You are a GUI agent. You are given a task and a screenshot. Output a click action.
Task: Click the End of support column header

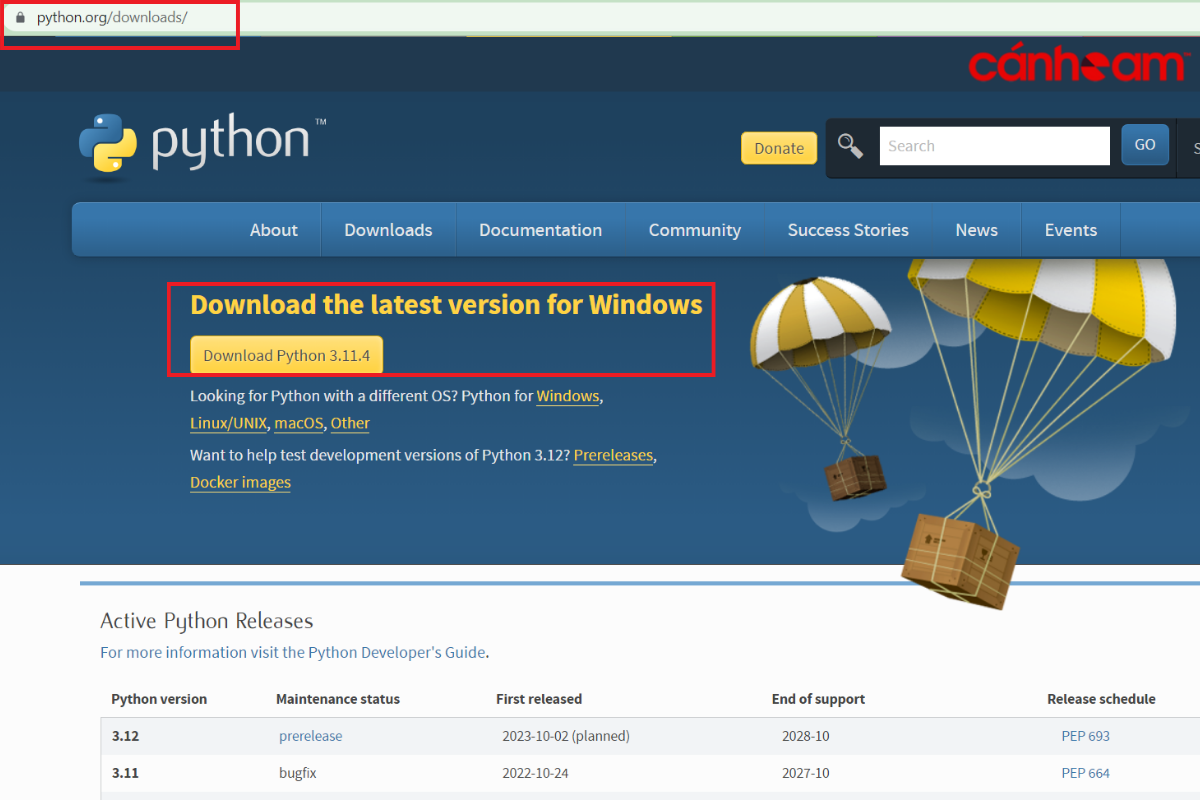click(x=818, y=699)
